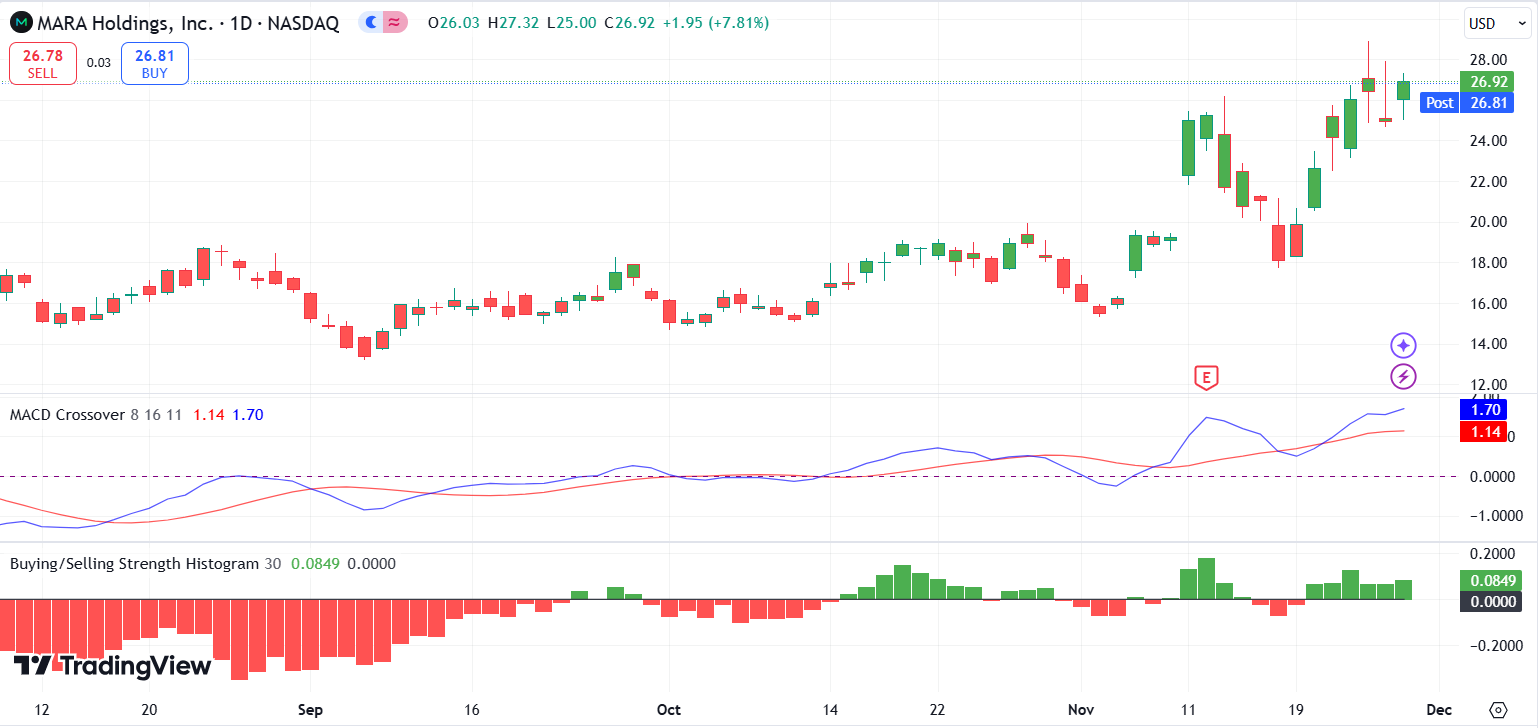This screenshot has width=1538, height=728.
Task: Click the change value +1.95 (+7.81%)
Action: (x=717, y=22)
